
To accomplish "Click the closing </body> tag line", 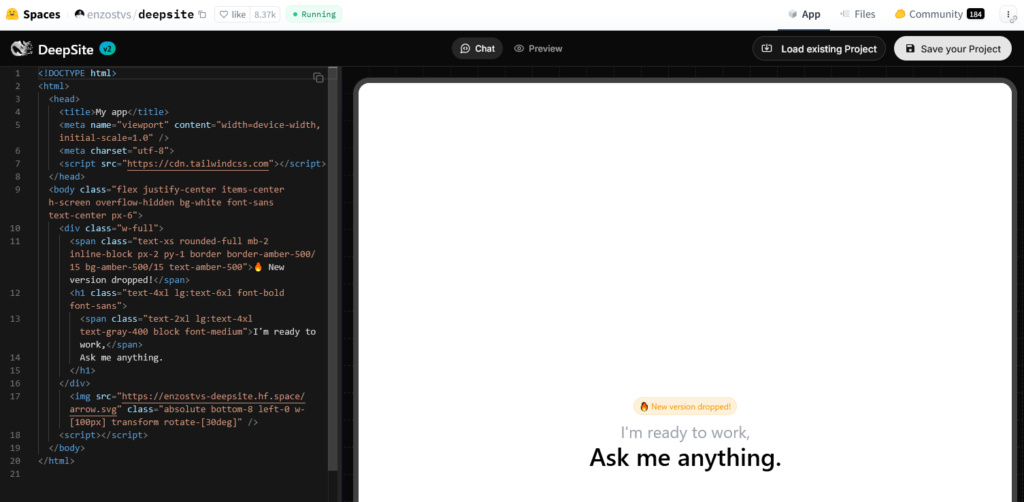I will tap(67, 448).
